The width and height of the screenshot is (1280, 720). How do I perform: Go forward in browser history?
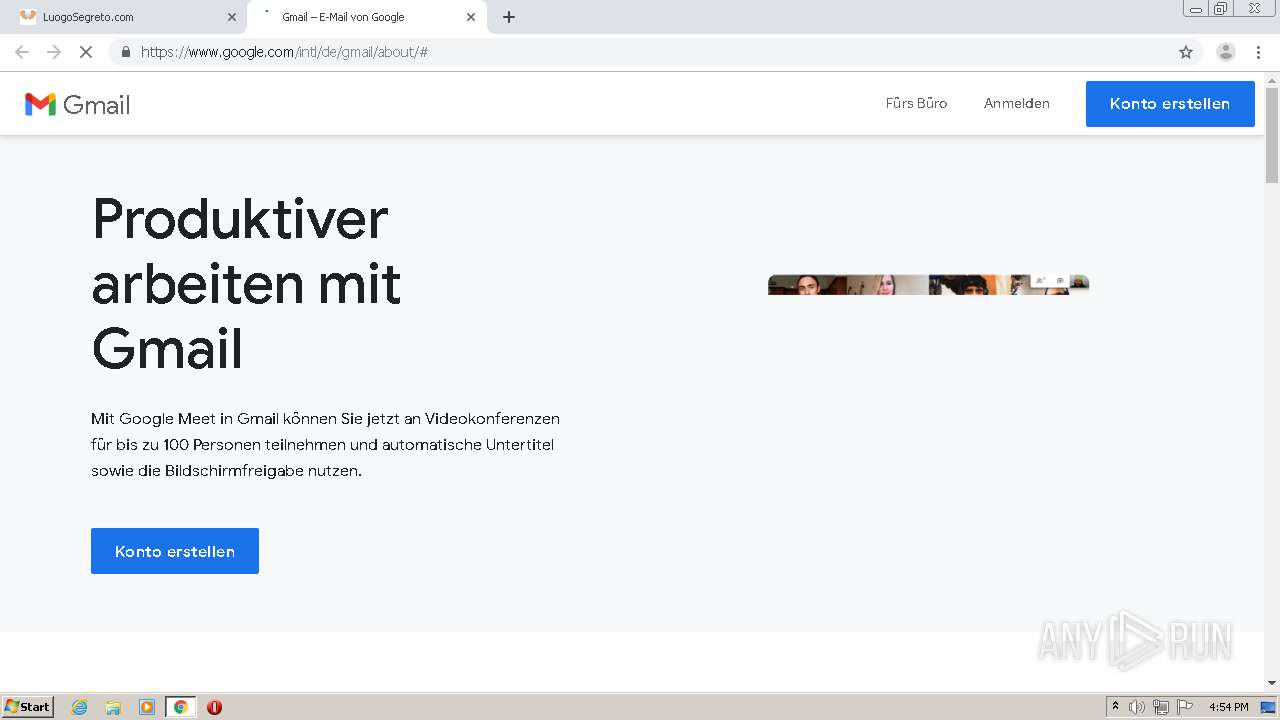(54, 52)
